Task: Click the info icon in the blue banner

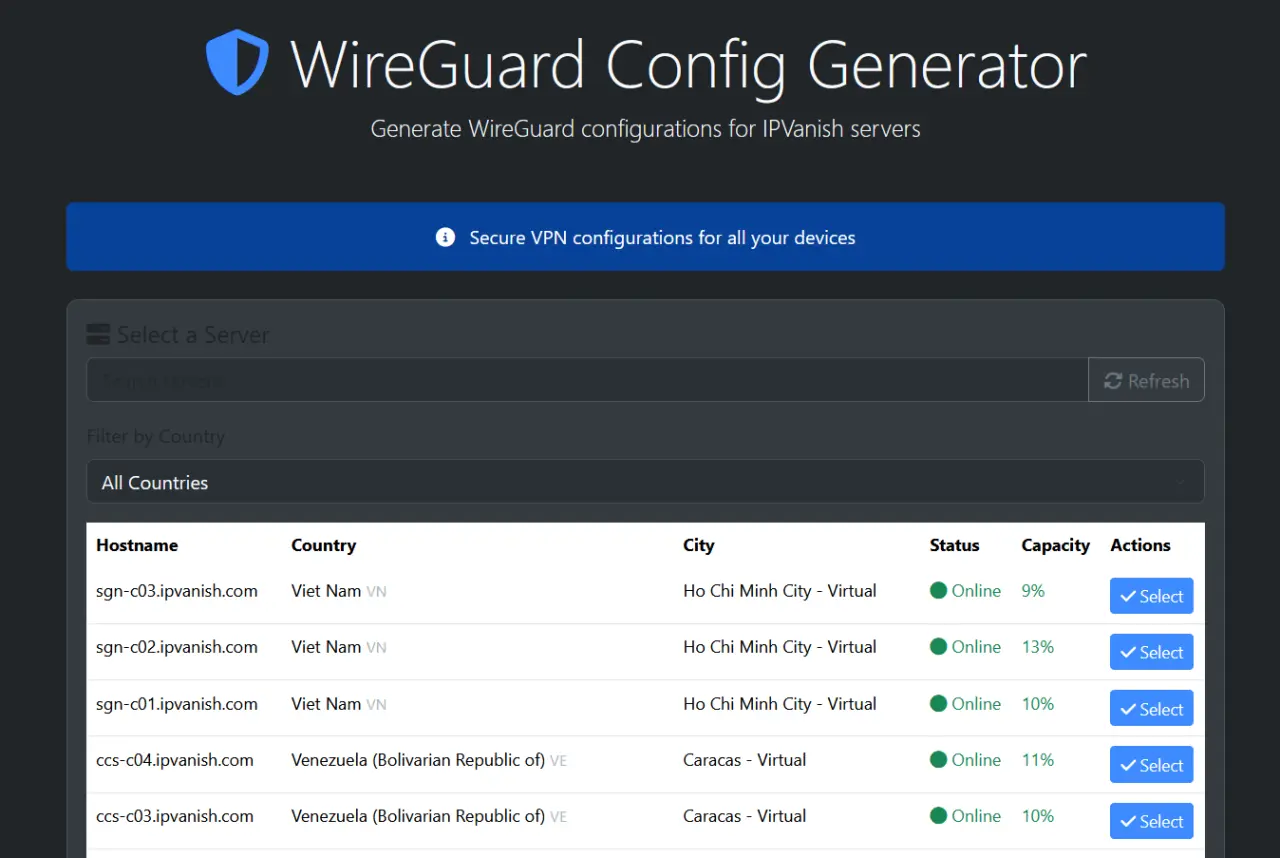Action: 446,238
